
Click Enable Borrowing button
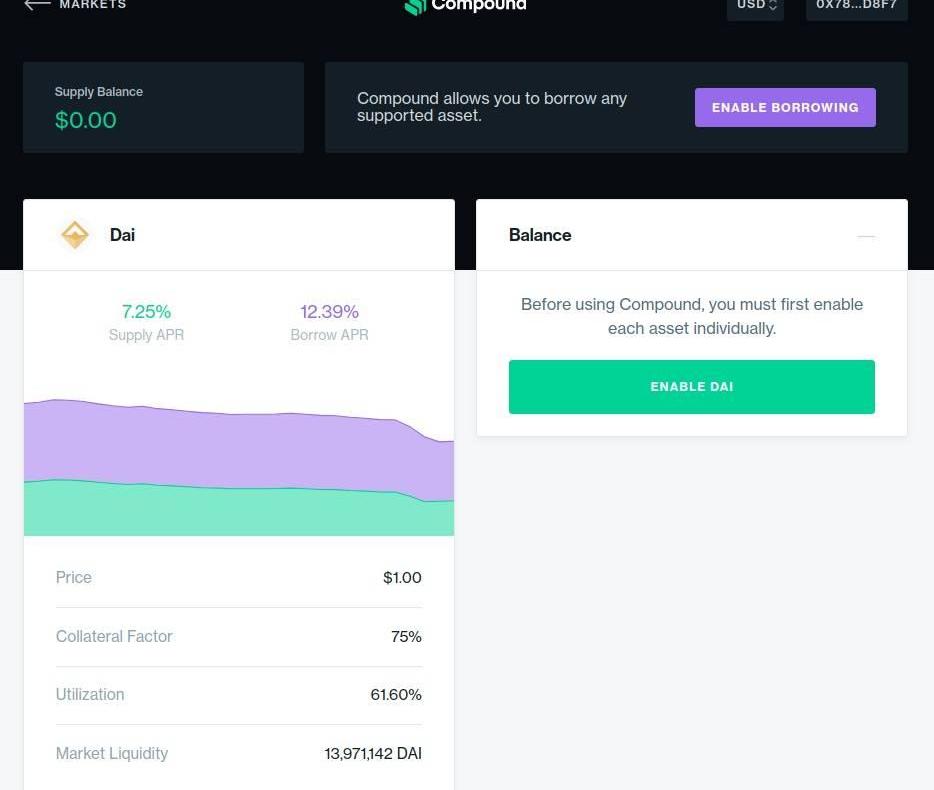[x=785, y=107]
